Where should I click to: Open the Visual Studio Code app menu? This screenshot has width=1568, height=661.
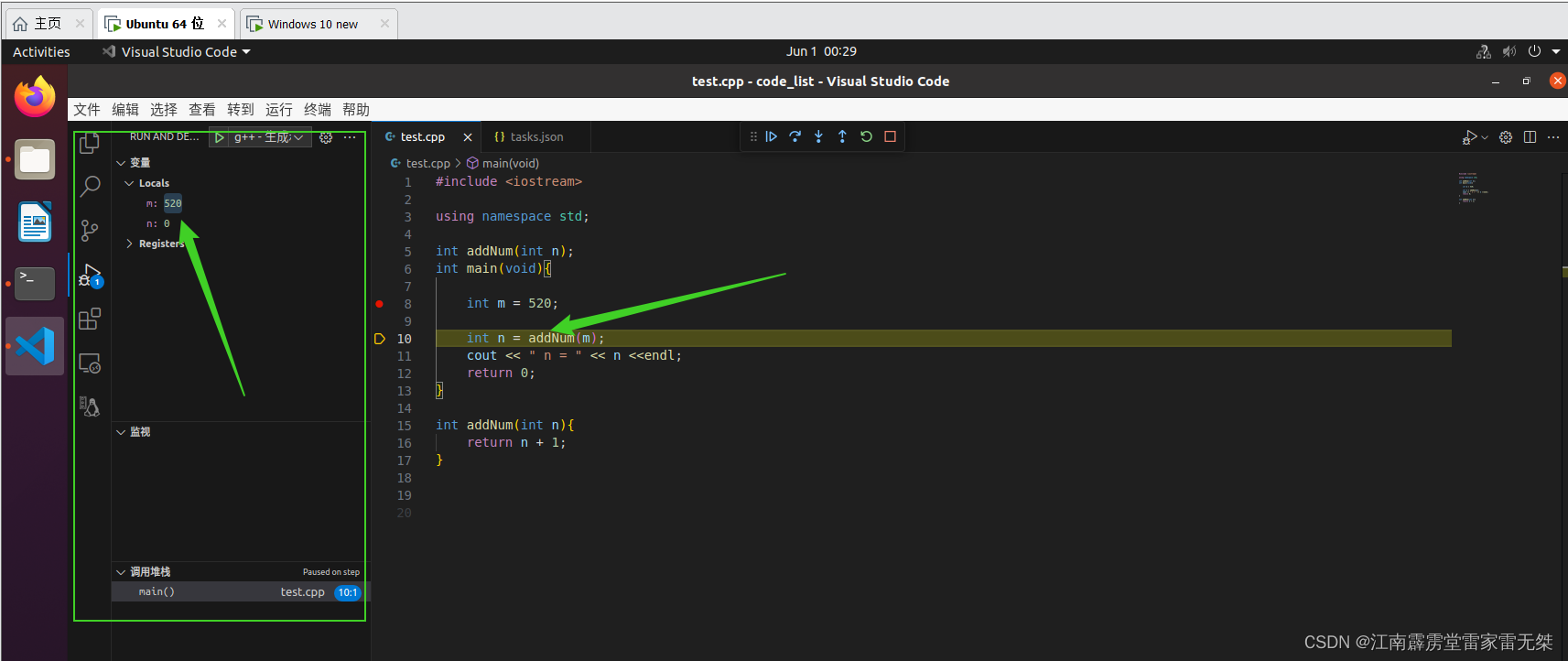(177, 52)
